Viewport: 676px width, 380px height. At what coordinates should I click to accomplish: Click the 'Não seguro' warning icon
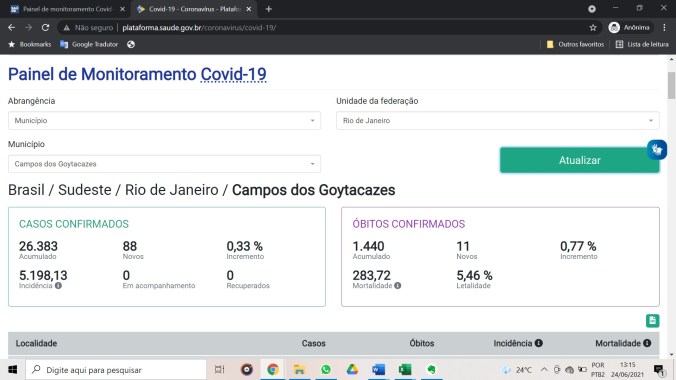[66, 28]
